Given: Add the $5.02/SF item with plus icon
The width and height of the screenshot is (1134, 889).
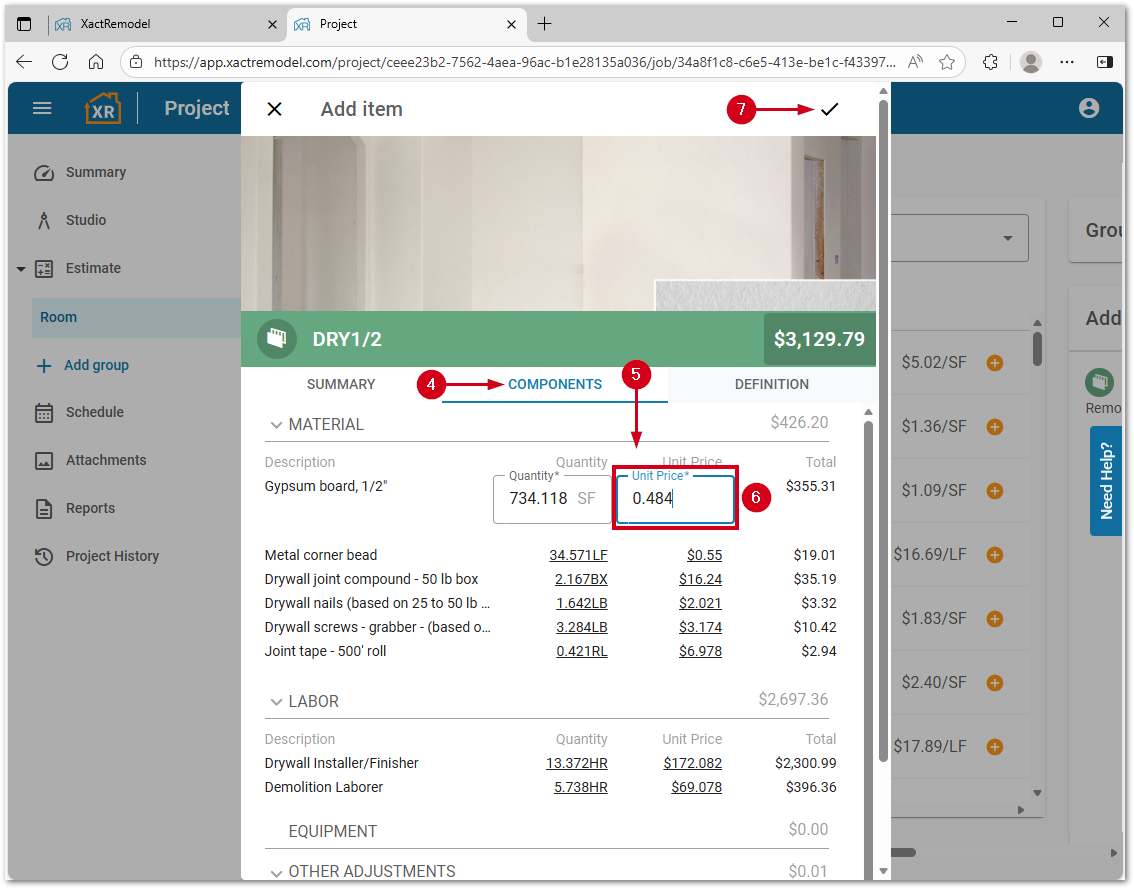Looking at the screenshot, I should pos(994,363).
